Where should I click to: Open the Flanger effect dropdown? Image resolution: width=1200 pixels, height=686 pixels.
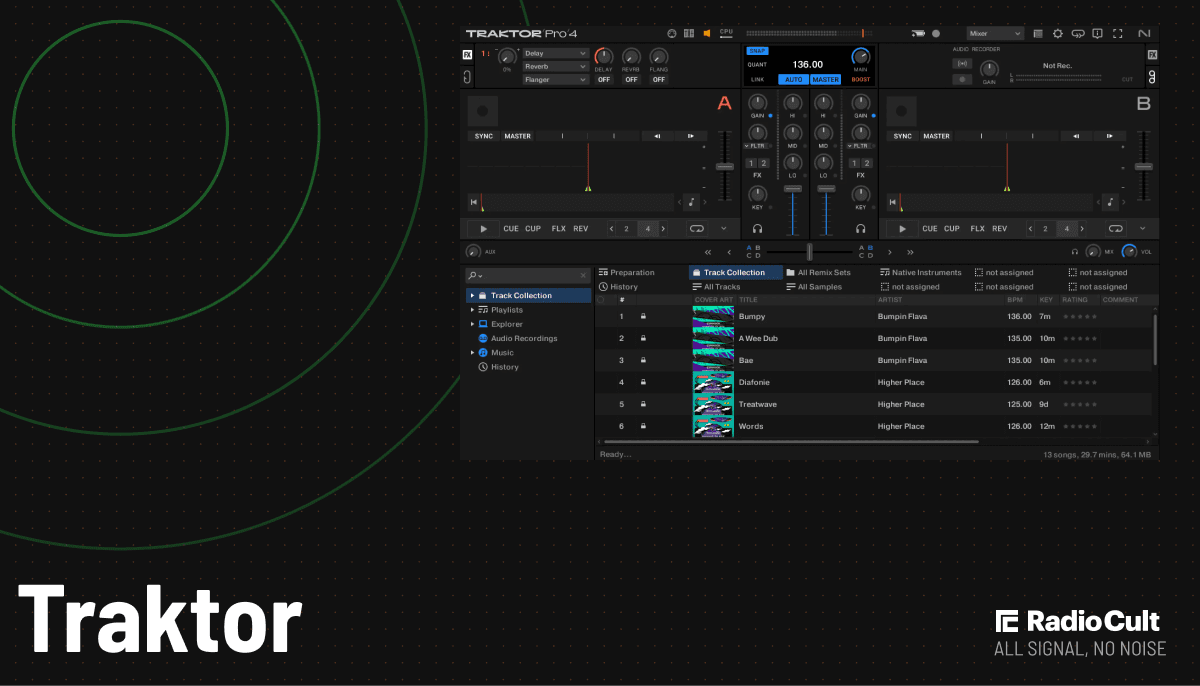pos(555,79)
